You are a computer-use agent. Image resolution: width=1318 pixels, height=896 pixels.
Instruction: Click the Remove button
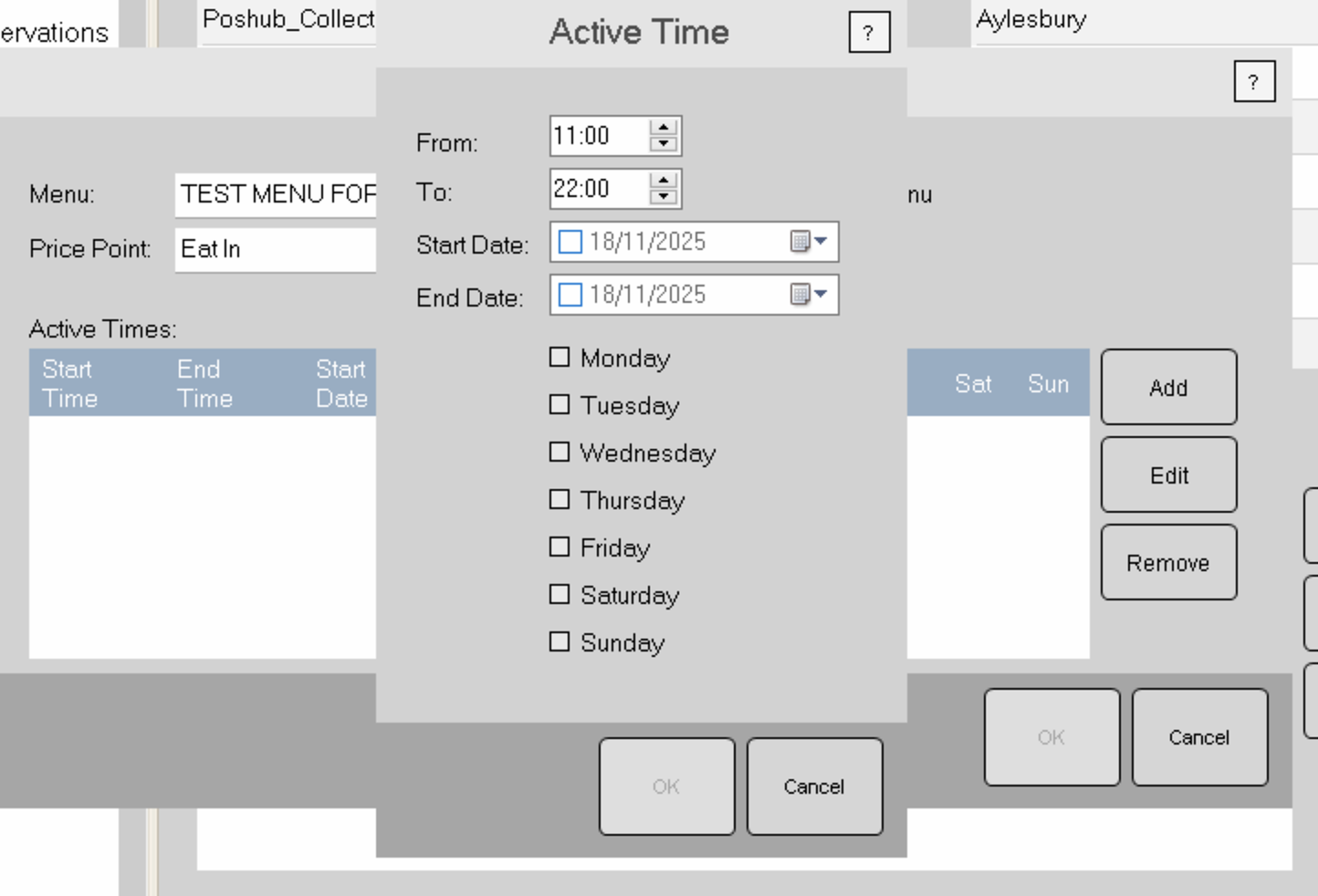(x=1168, y=562)
